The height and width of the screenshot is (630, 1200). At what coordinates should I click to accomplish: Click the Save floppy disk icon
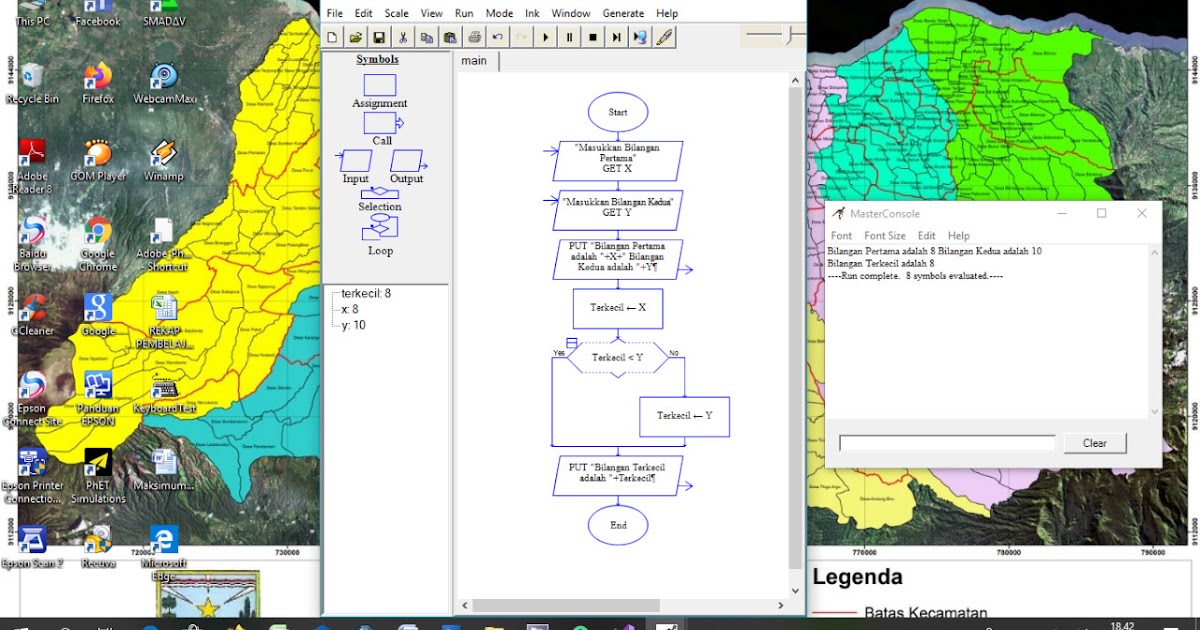click(x=379, y=37)
